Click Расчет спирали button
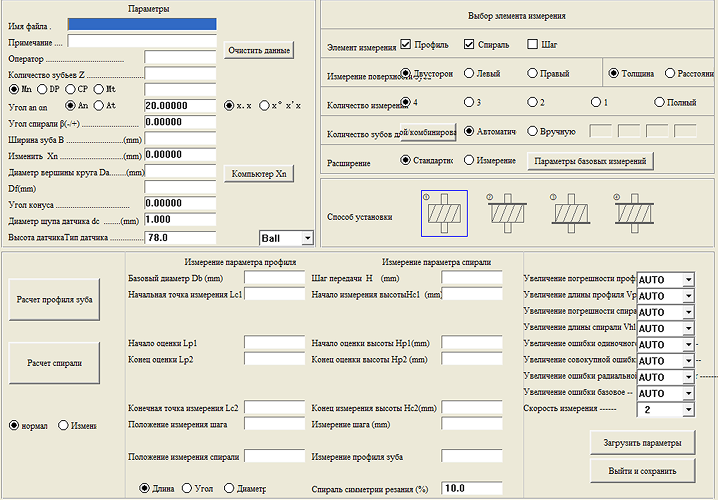The height and width of the screenshot is (500, 718). click(54, 363)
